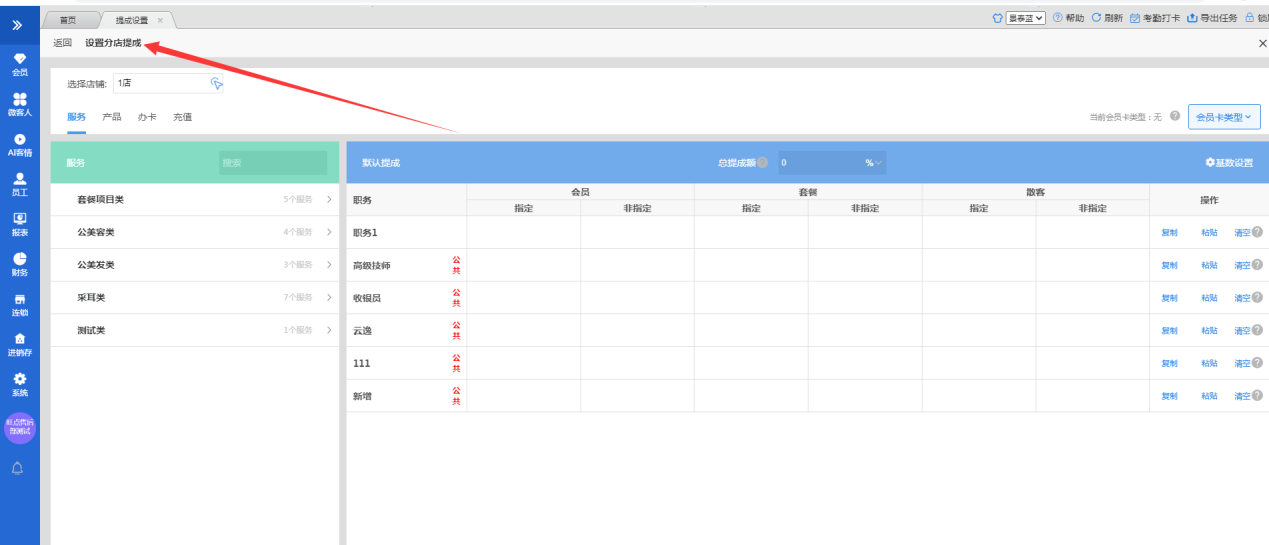
Task: Open the 微客人 sidebar section
Action: pyautogui.click(x=19, y=105)
